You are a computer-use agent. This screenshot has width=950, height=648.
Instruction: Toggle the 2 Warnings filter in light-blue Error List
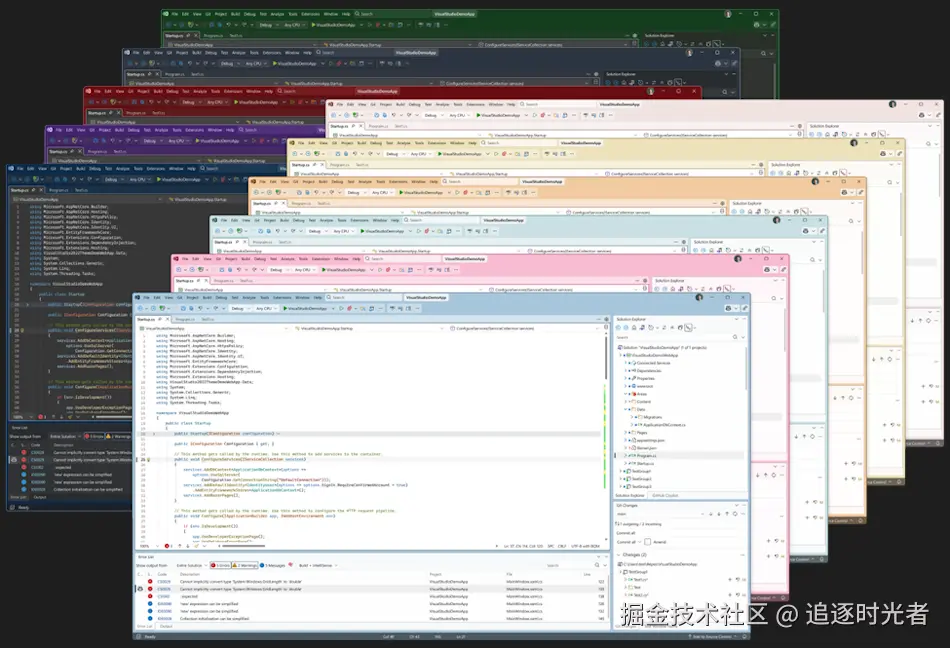click(245, 566)
